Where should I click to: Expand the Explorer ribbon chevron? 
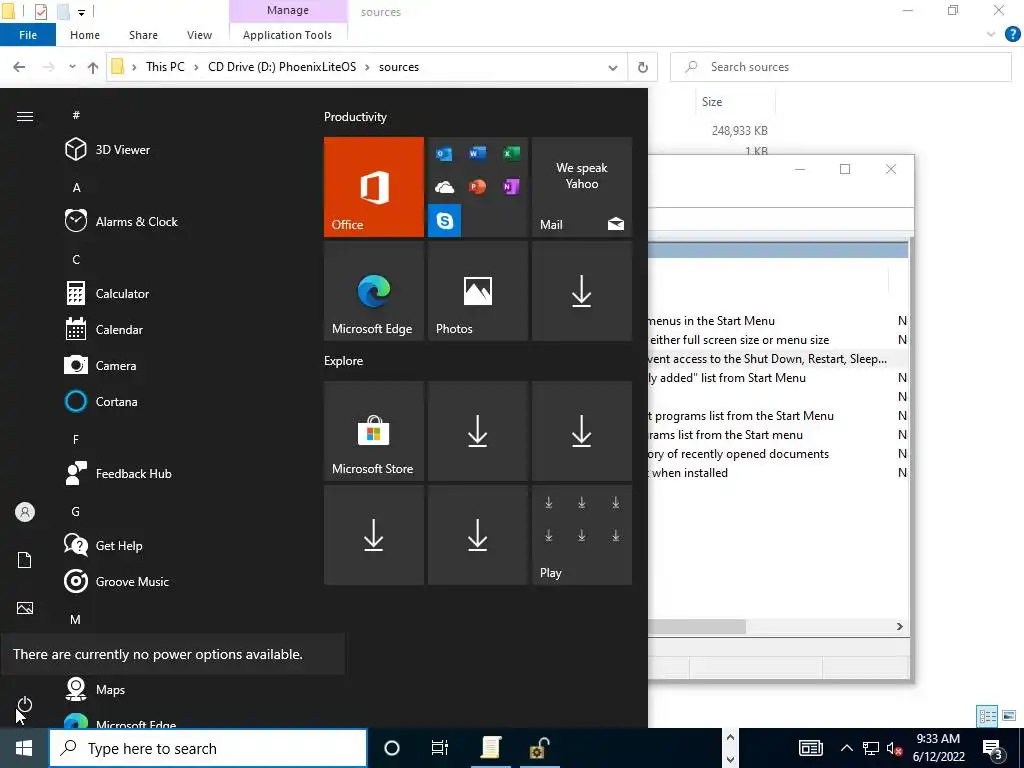coord(991,35)
